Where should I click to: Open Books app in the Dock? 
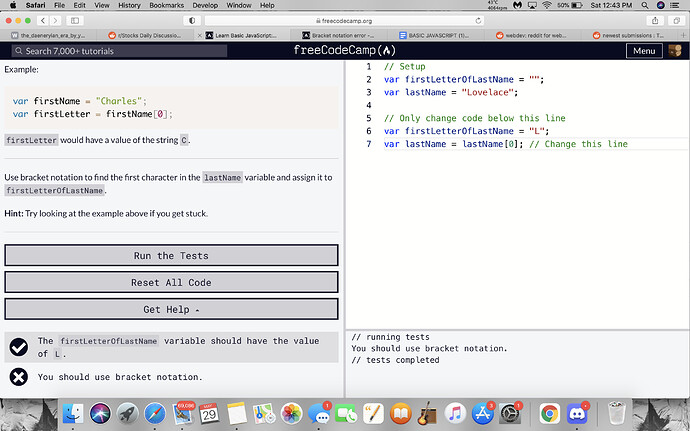[x=401, y=414]
